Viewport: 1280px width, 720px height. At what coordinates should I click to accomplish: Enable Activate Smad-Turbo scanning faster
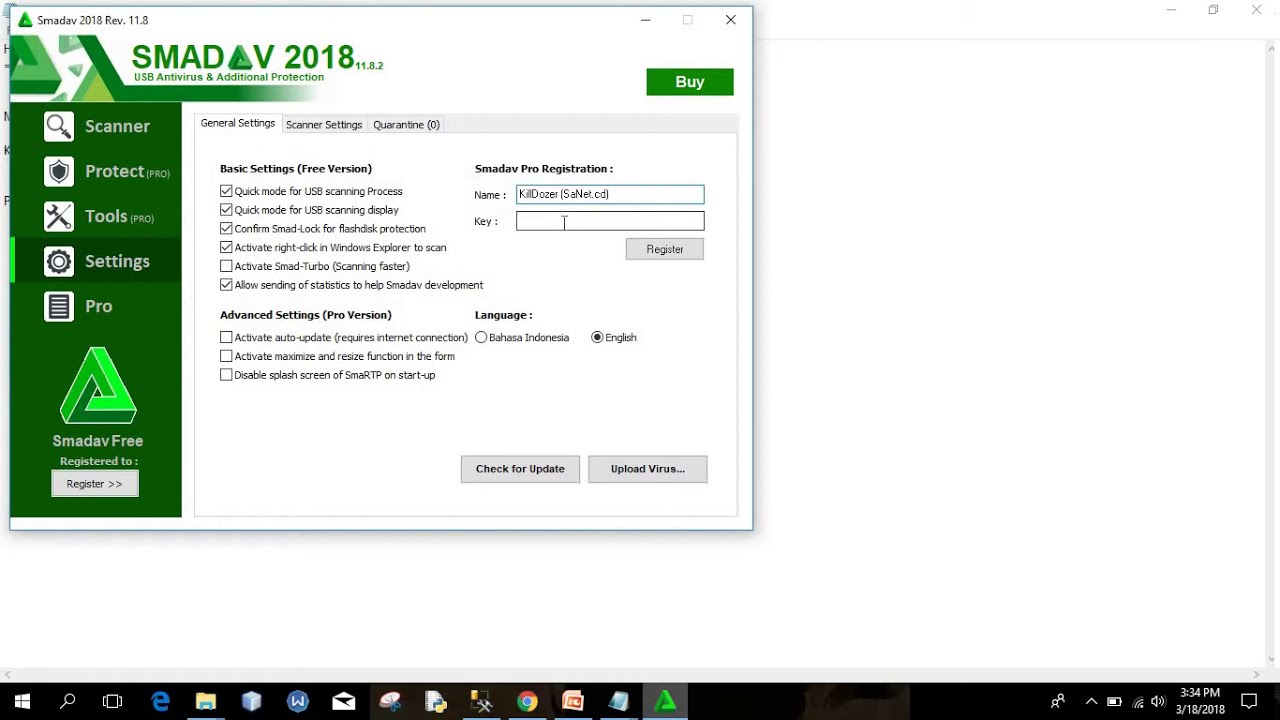226,266
